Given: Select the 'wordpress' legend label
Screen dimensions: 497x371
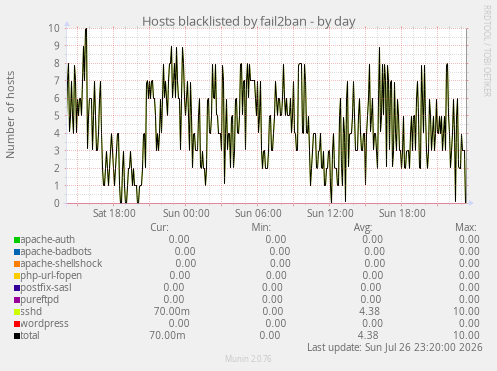Looking at the screenshot, I should coord(45,324).
